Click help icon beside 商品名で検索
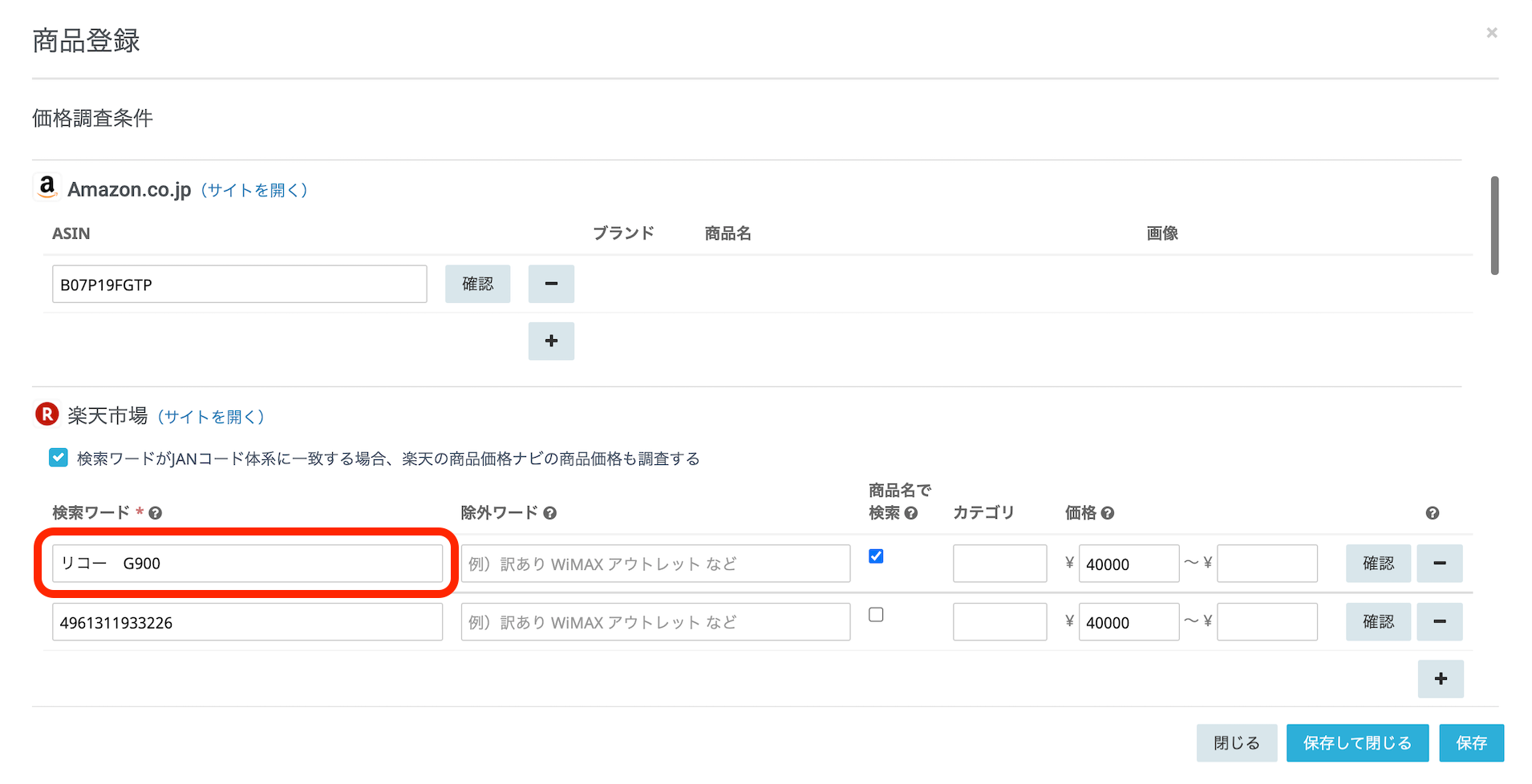This screenshot has width=1532, height=784. 911,513
